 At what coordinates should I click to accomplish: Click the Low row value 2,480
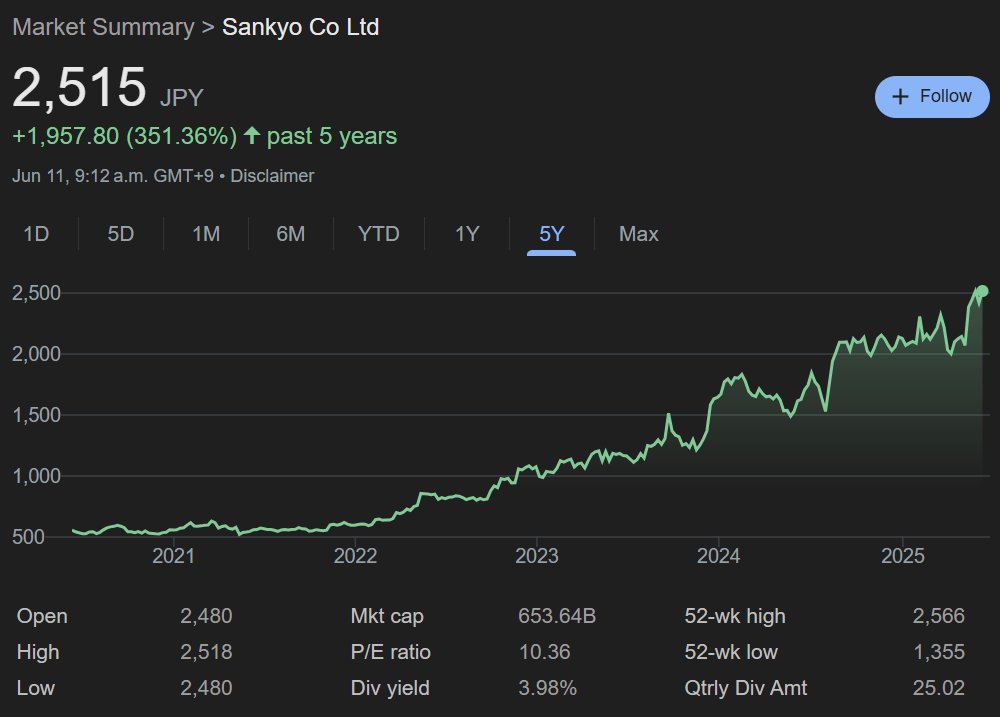coord(206,688)
